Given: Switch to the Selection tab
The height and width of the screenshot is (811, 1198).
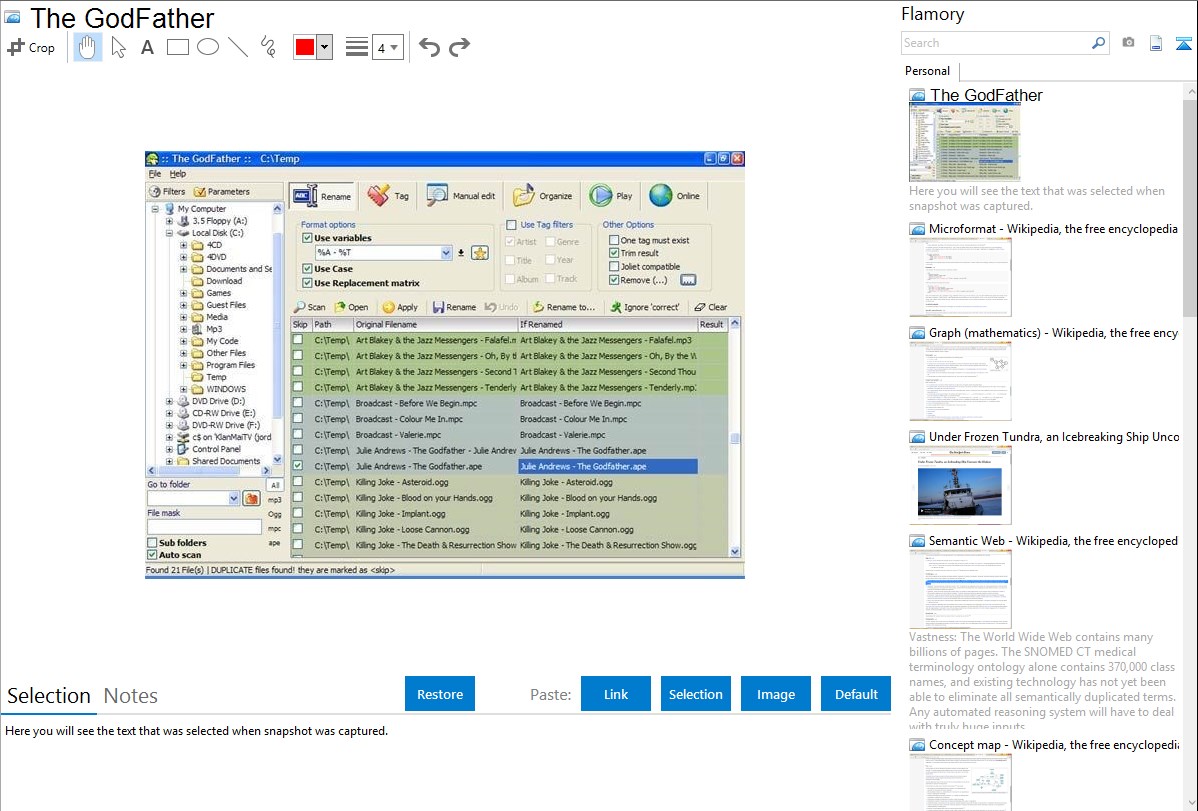Looking at the screenshot, I should (49, 696).
